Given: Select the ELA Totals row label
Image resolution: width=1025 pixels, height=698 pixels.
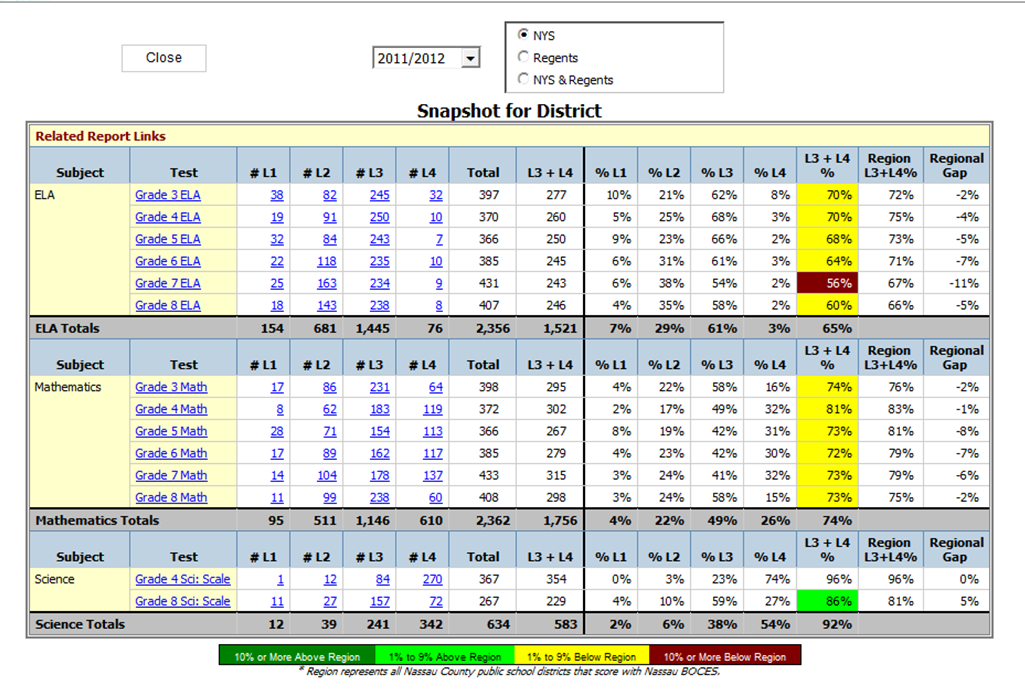Looking at the screenshot, I should coord(67,329).
